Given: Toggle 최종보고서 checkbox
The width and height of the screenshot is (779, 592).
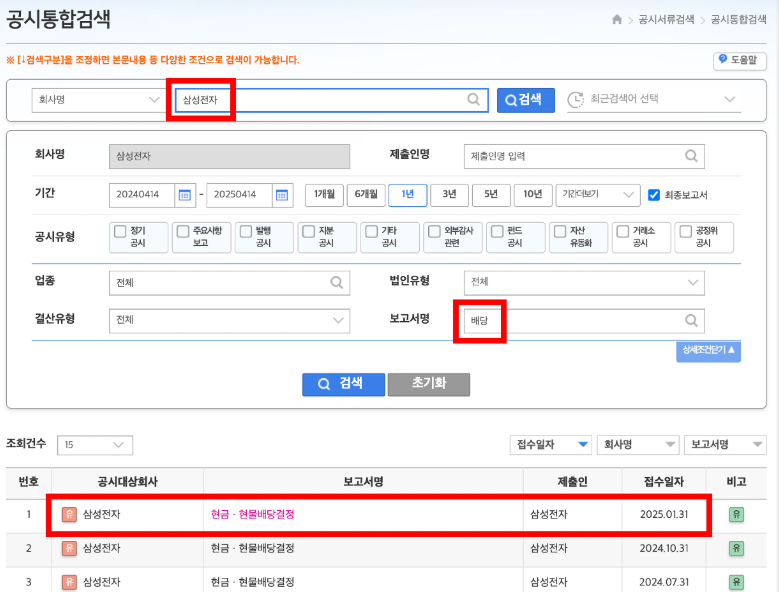Looking at the screenshot, I should pos(654,195).
